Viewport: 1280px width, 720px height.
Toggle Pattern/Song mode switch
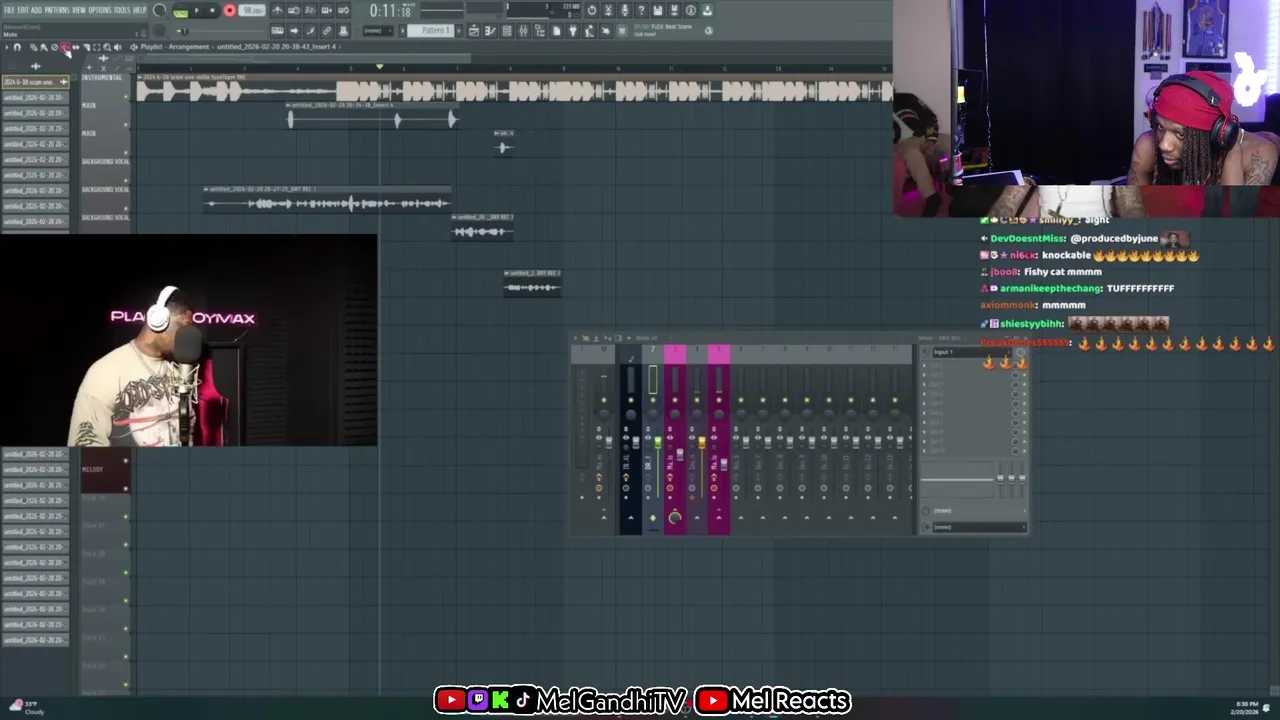(180, 12)
